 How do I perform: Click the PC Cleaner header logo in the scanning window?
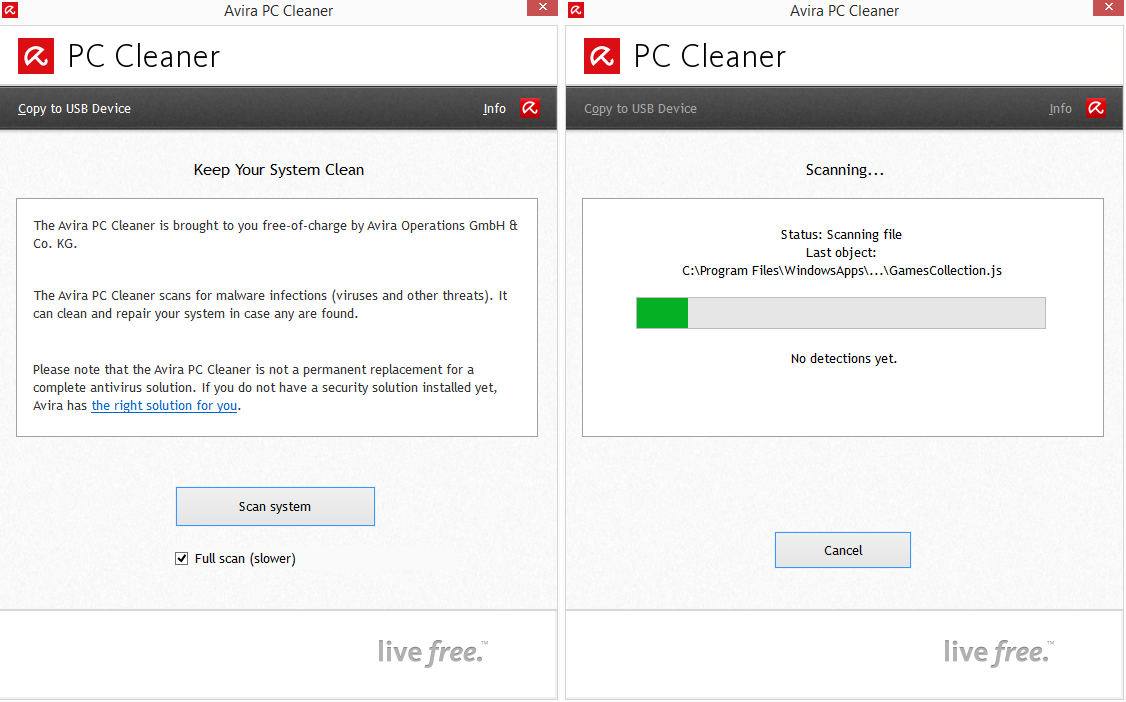[601, 56]
